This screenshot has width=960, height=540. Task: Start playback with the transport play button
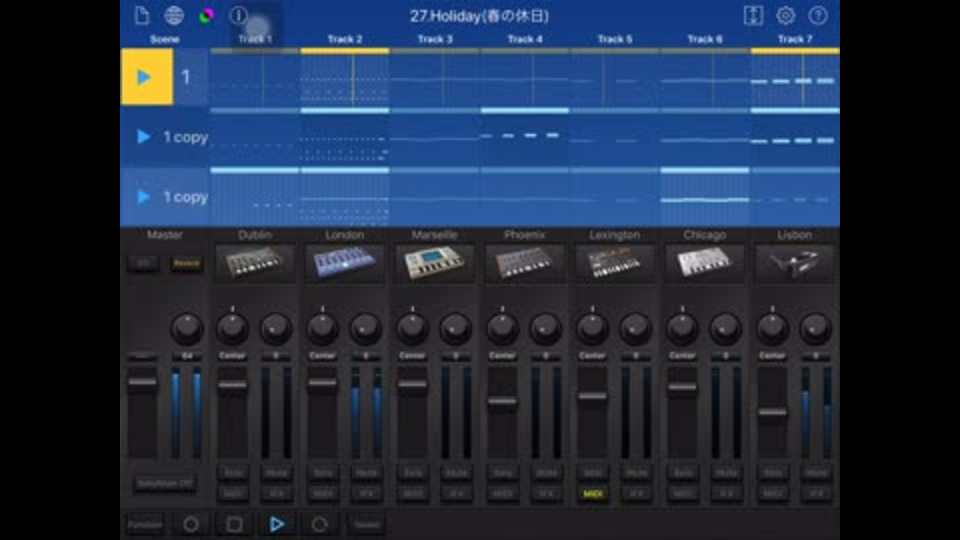(277, 524)
